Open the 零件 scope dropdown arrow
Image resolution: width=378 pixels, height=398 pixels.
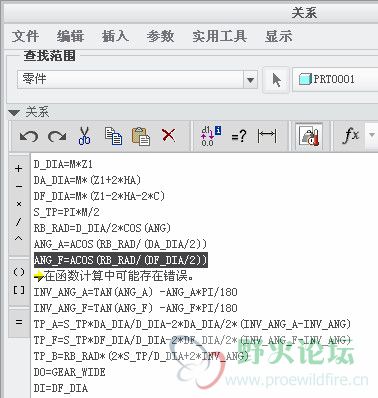click(250, 80)
